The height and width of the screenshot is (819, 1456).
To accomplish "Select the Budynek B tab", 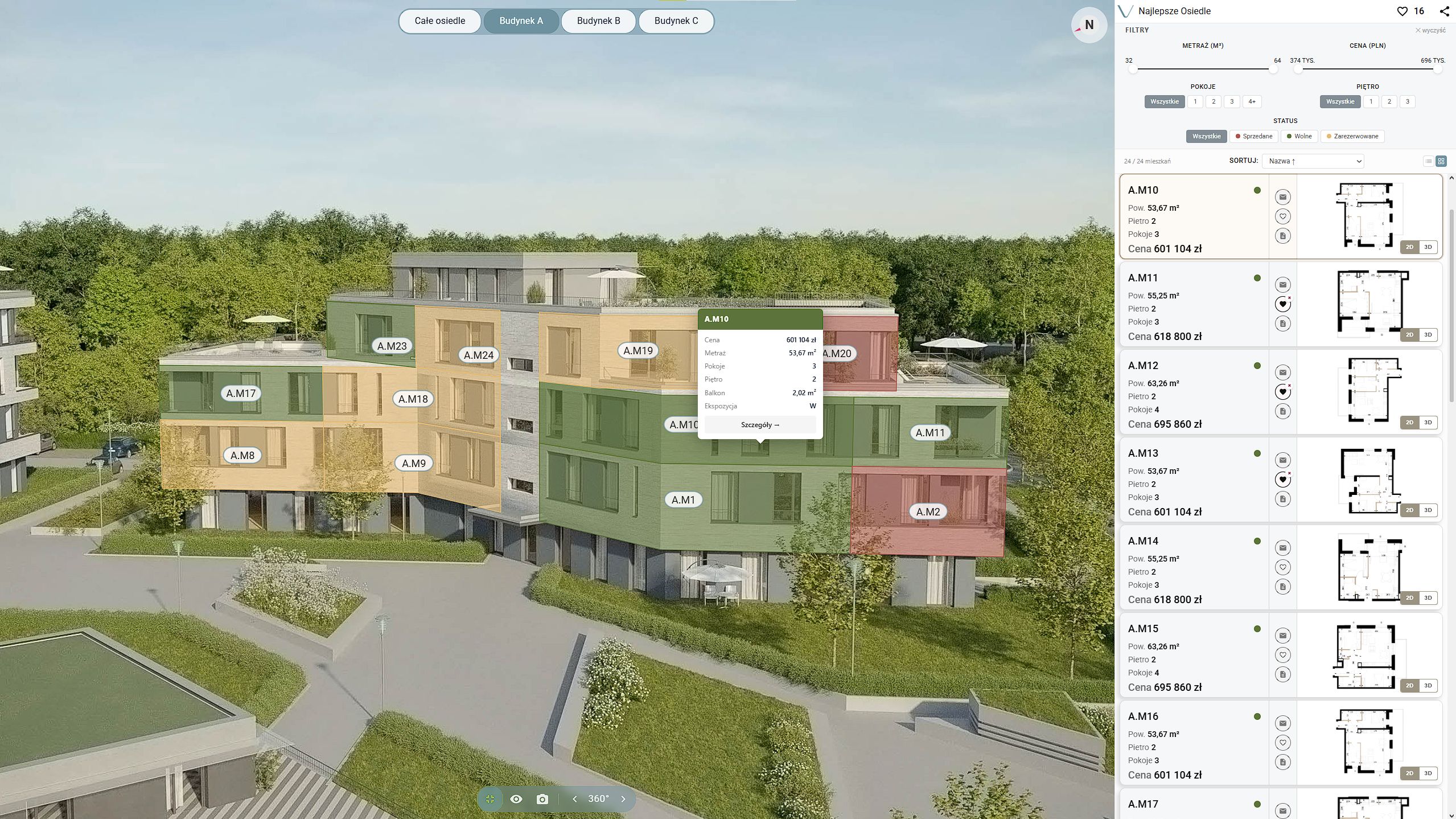I will tap(599, 21).
